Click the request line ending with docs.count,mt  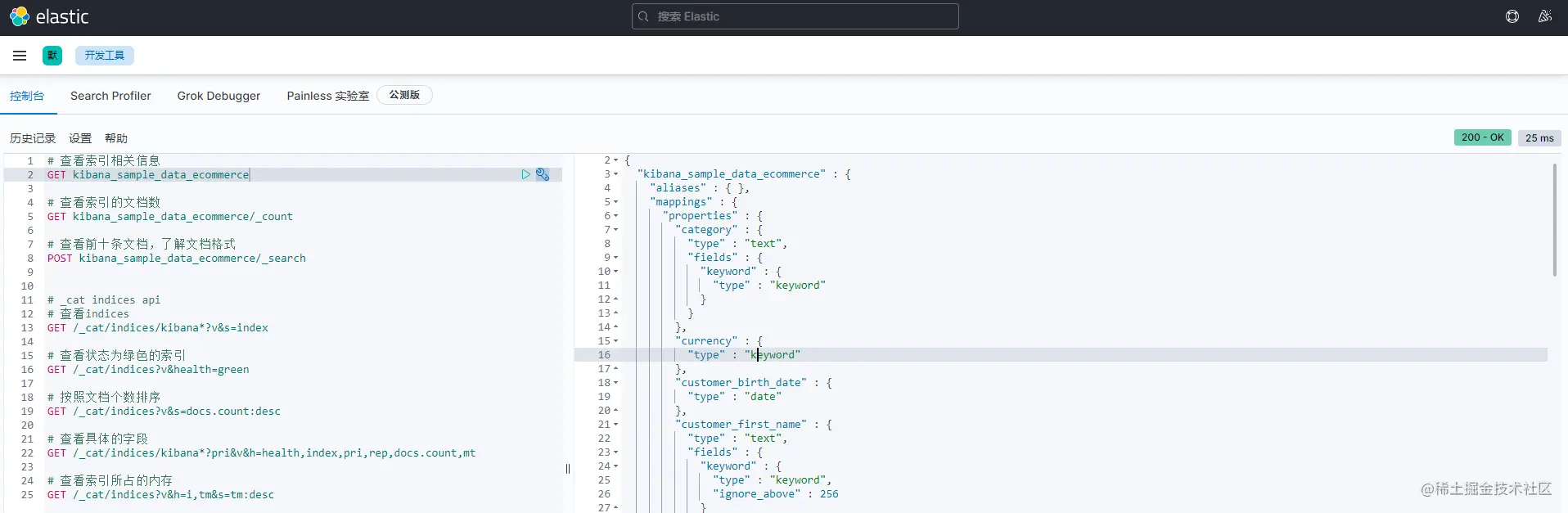[261, 453]
